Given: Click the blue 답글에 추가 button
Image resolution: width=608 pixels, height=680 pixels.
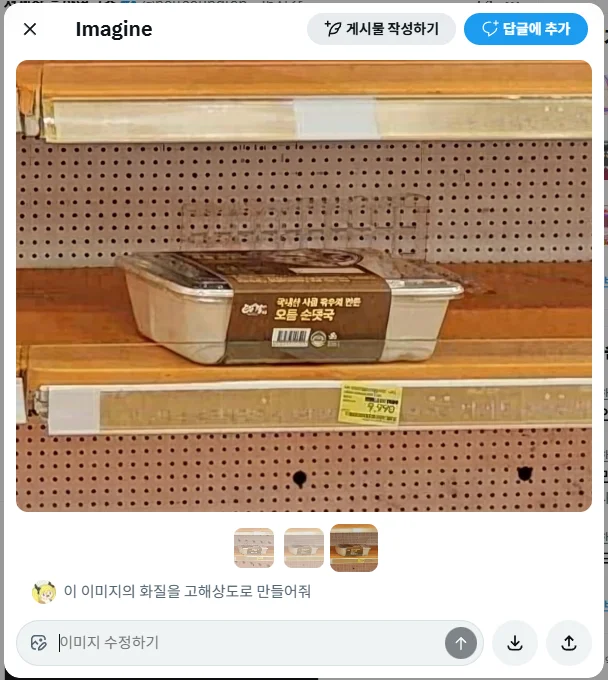Looking at the screenshot, I should [x=526, y=29].
